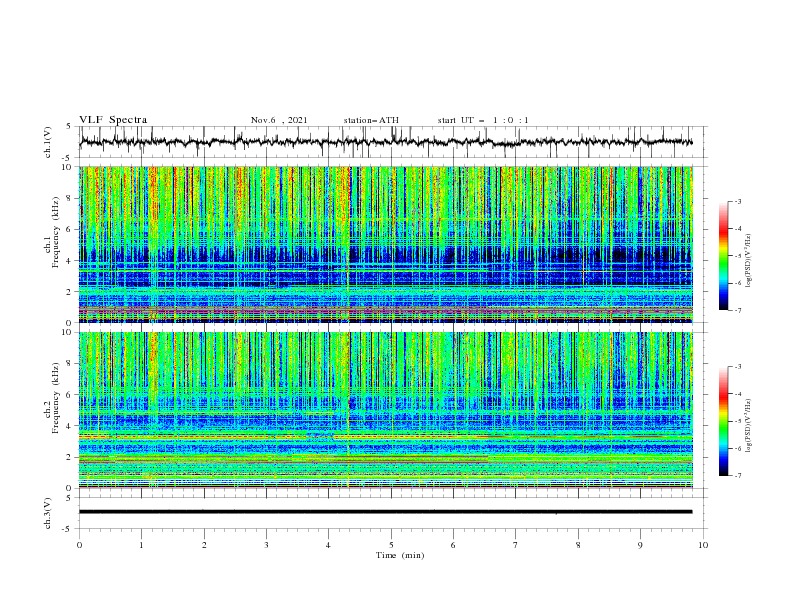Image resolution: width=792 pixels, height=612 pixels.
Task: Click the "station=ATH" header label
Action: click(371, 120)
